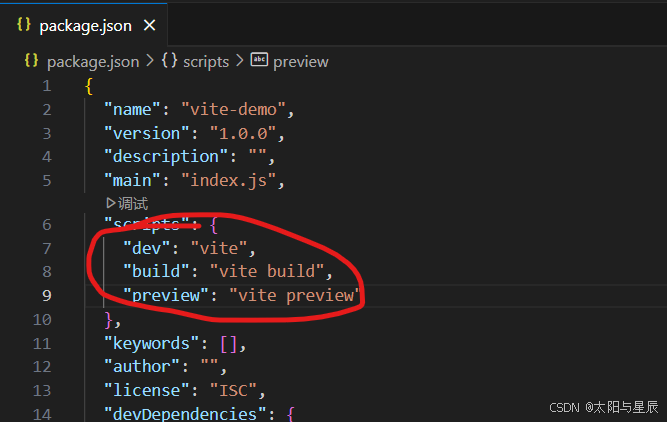Expand chevron after scripts breadcrumb

239,61
